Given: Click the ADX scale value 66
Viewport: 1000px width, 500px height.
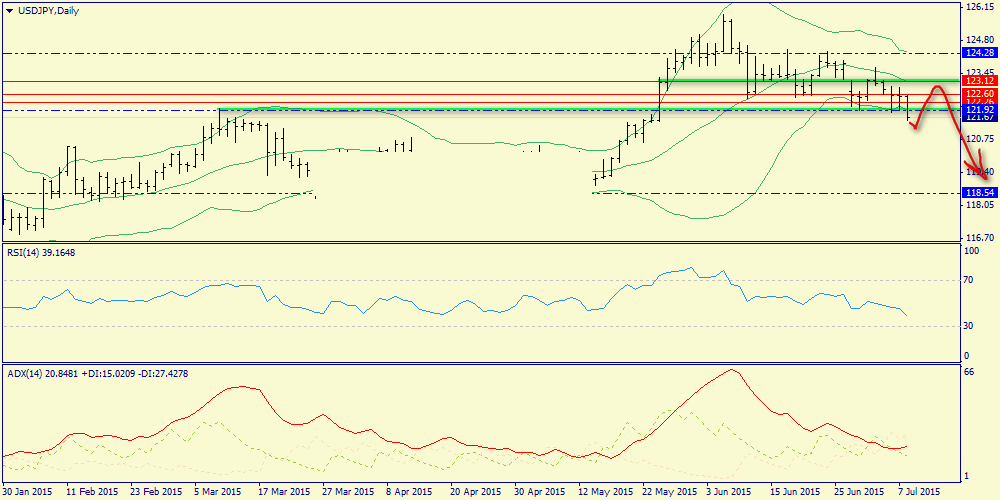Looking at the screenshot, I should click(969, 372).
